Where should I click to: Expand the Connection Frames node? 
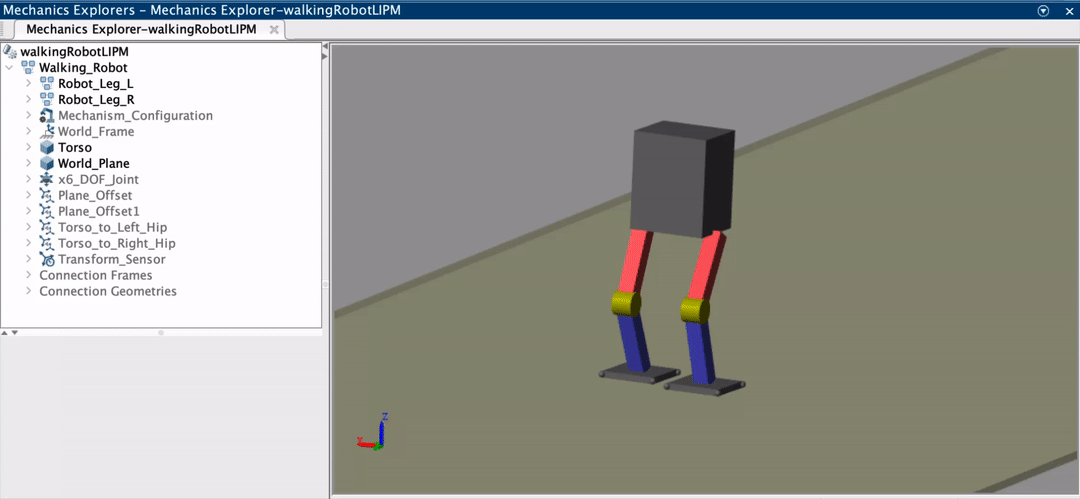28,275
